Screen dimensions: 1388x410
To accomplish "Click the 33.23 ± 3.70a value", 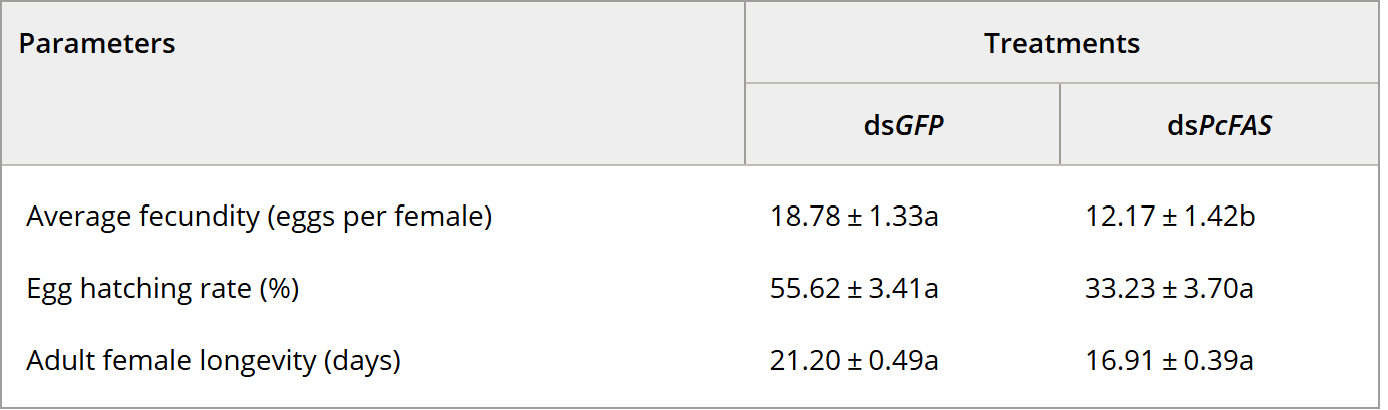I will 1169,289.
